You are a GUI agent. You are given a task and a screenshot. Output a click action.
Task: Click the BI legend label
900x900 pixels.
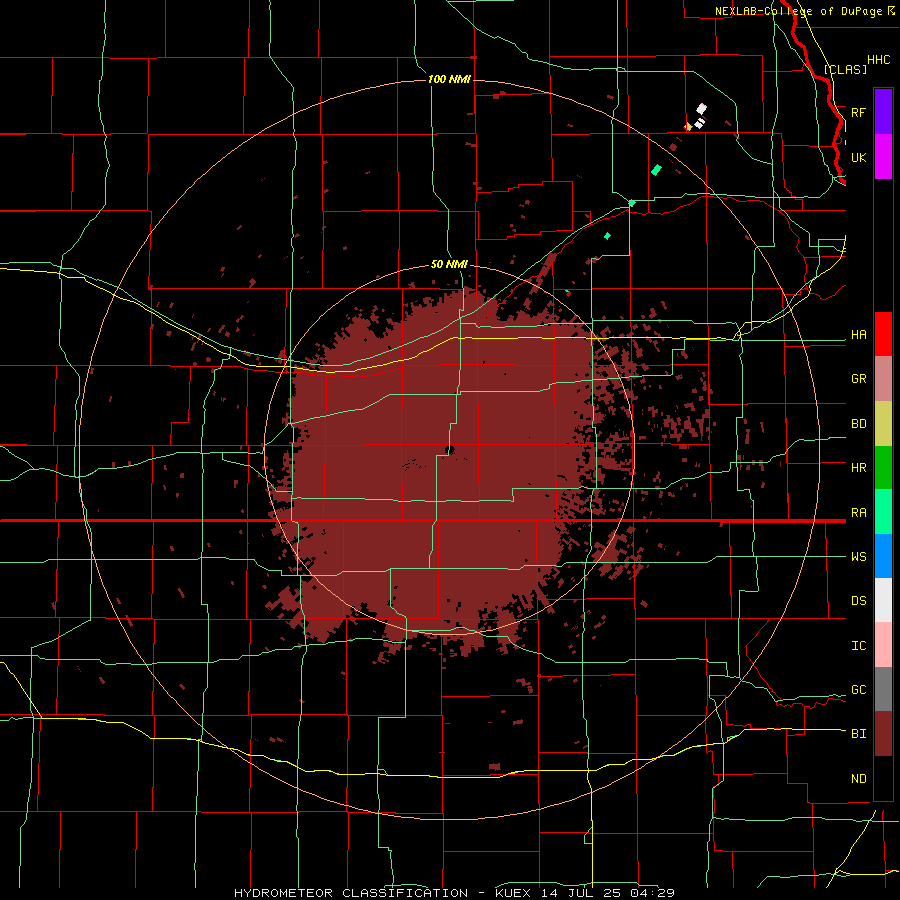tap(858, 734)
